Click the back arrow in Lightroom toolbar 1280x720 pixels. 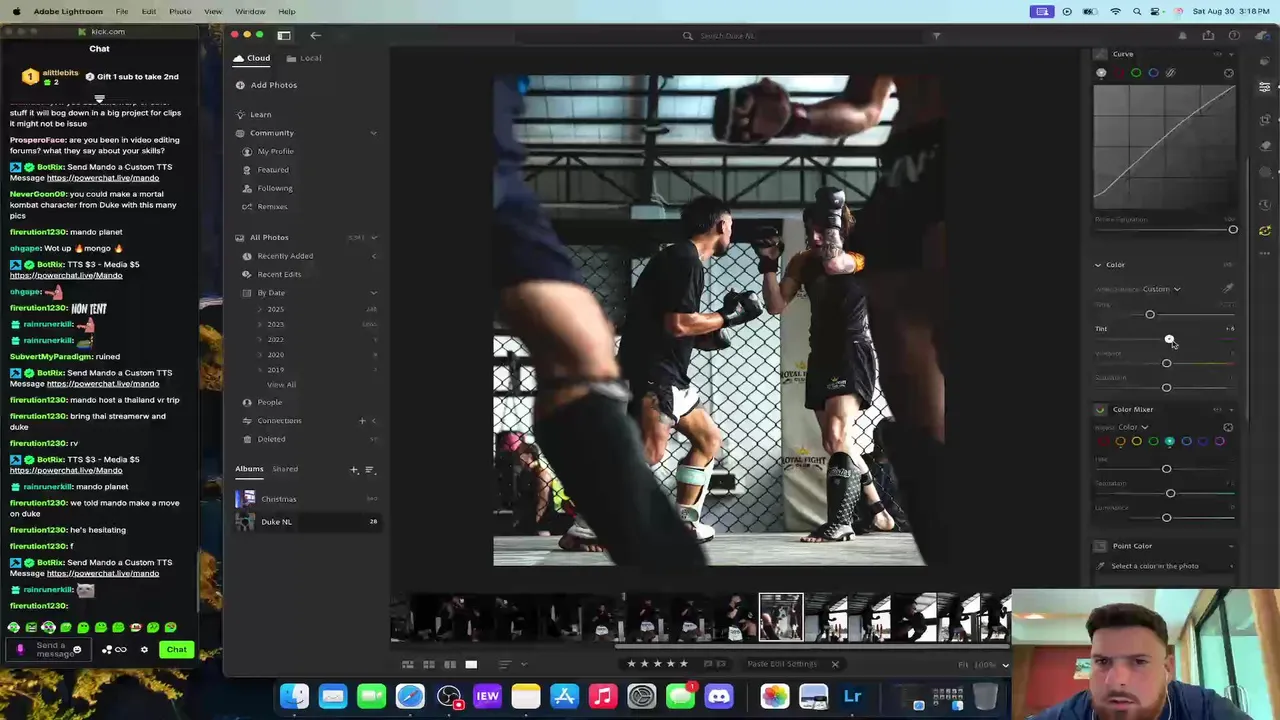(x=315, y=35)
